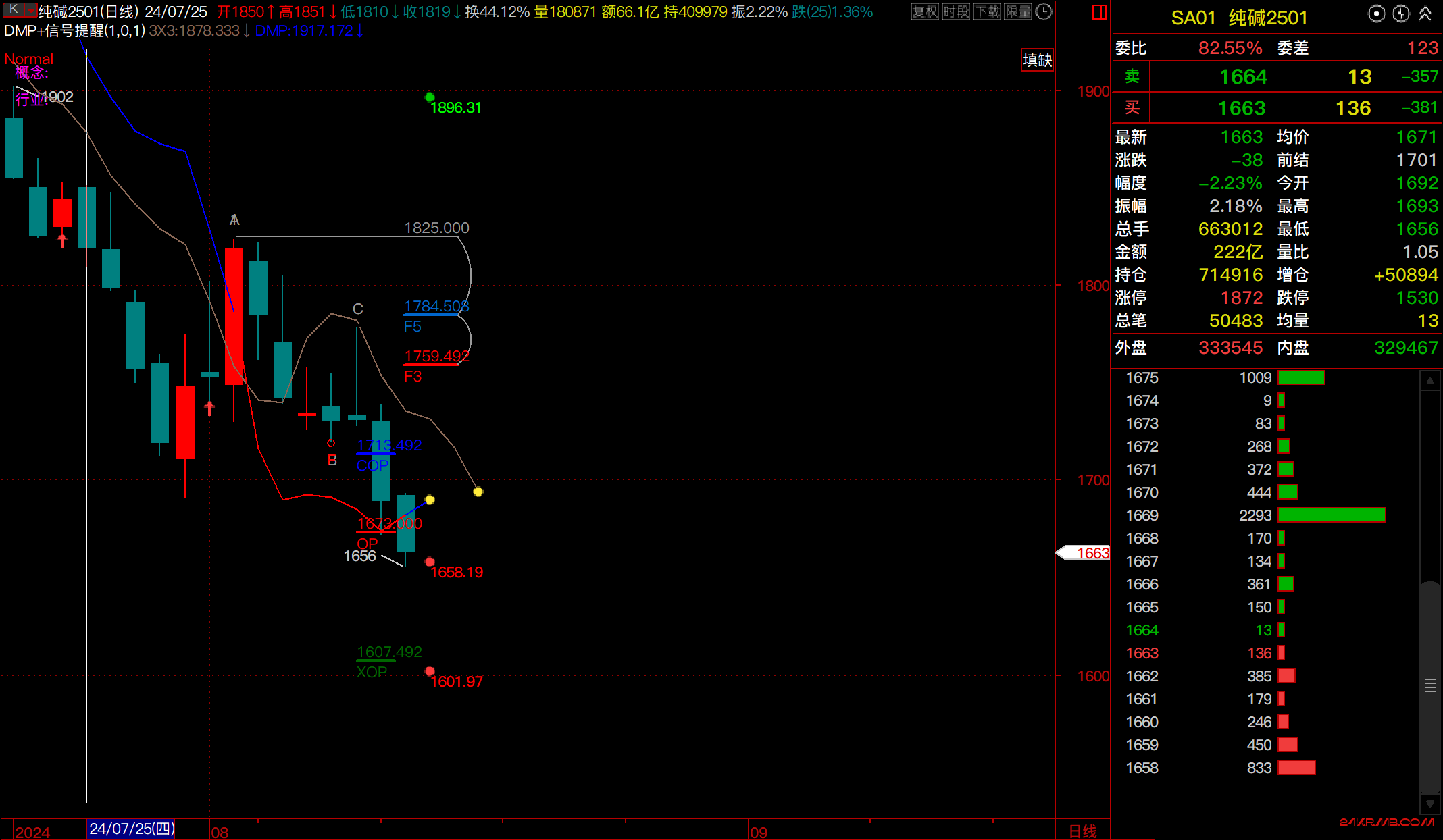Click the yellow dot at trend line end
This screenshot has width=1443, height=840.
coord(478,492)
